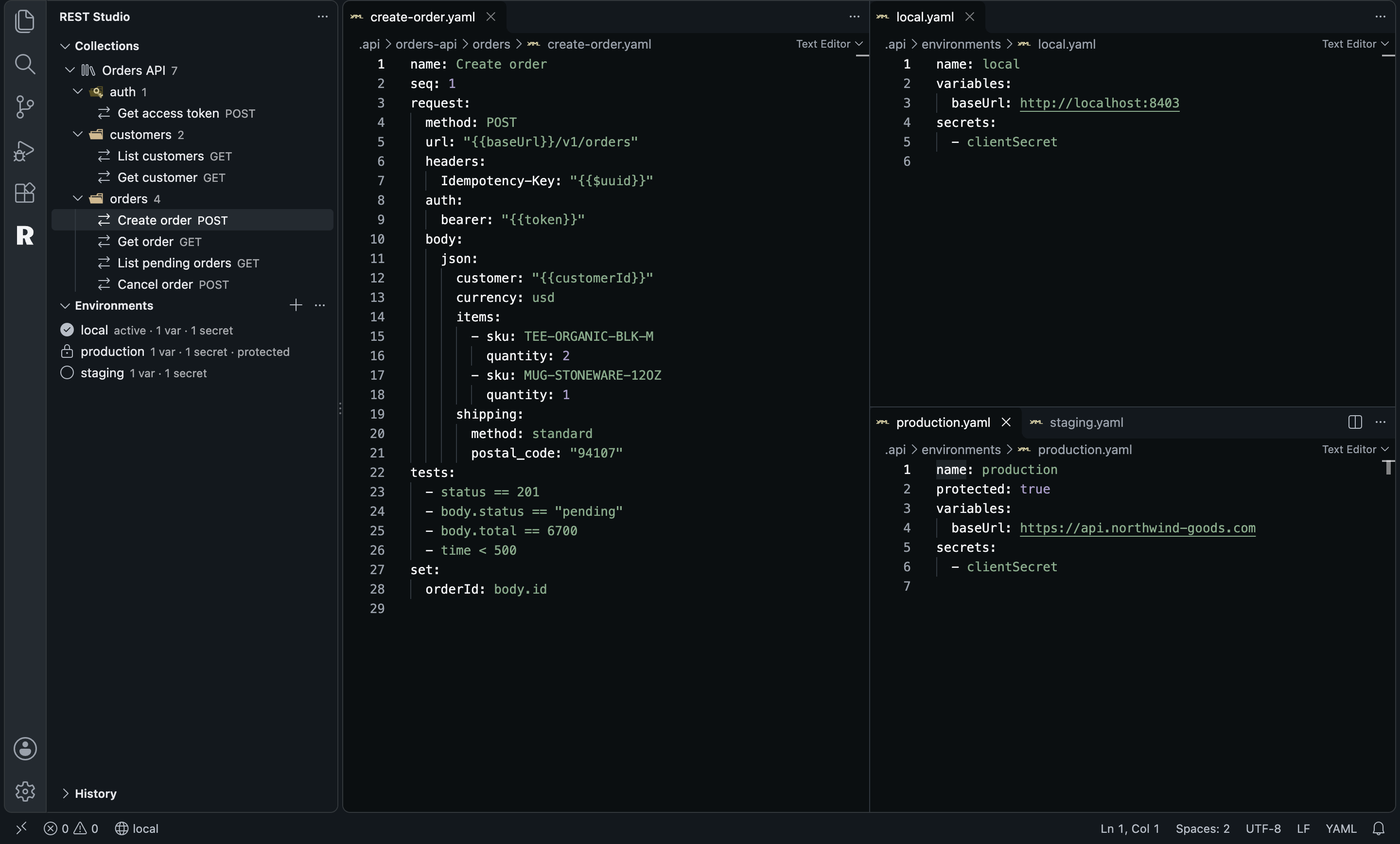Image resolution: width=1400 pixels, height=844 pixels.
Task: Collapse the customers folder
Action: [78, 134]
